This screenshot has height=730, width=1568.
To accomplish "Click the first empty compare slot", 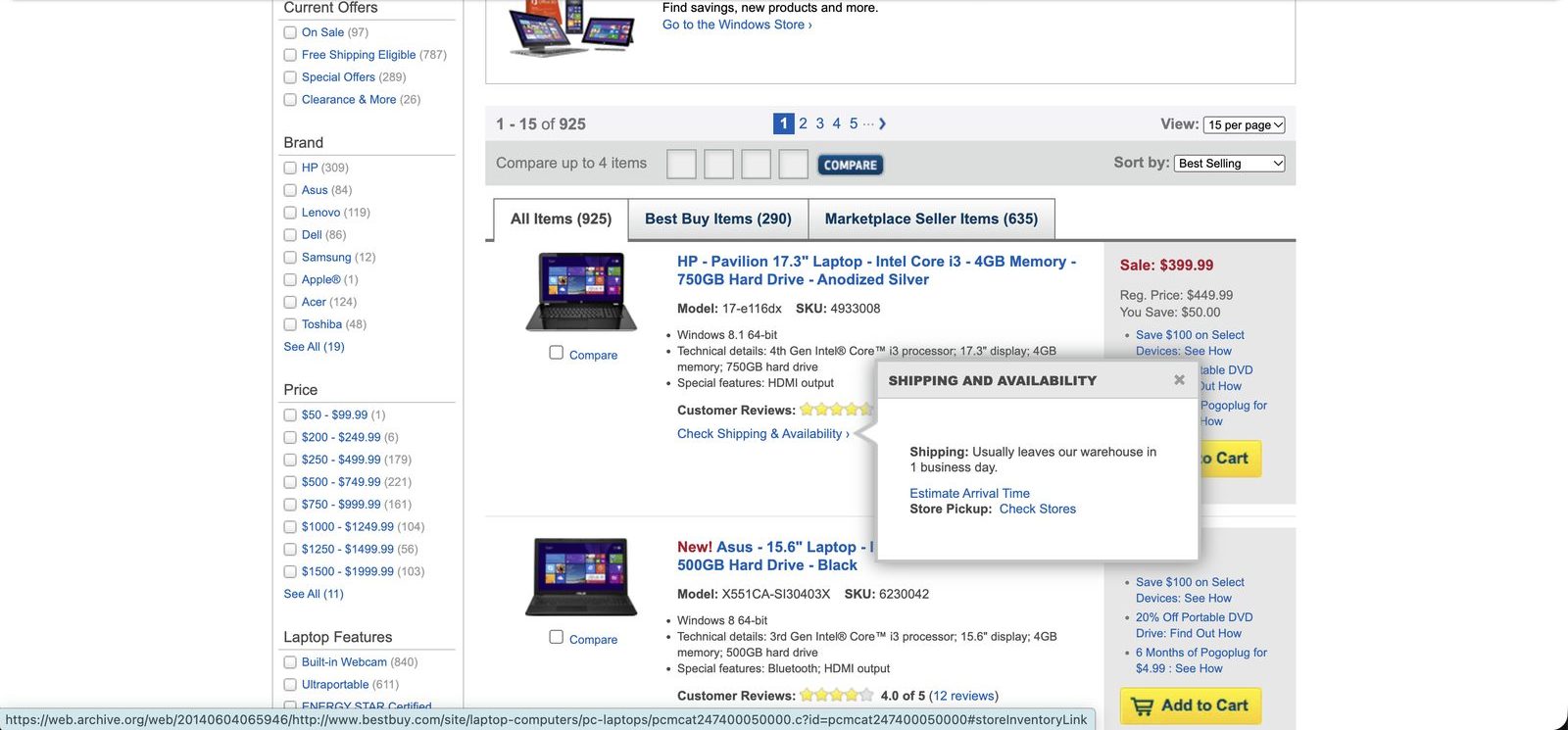I will pyautogui.click(x=681, y=165).
